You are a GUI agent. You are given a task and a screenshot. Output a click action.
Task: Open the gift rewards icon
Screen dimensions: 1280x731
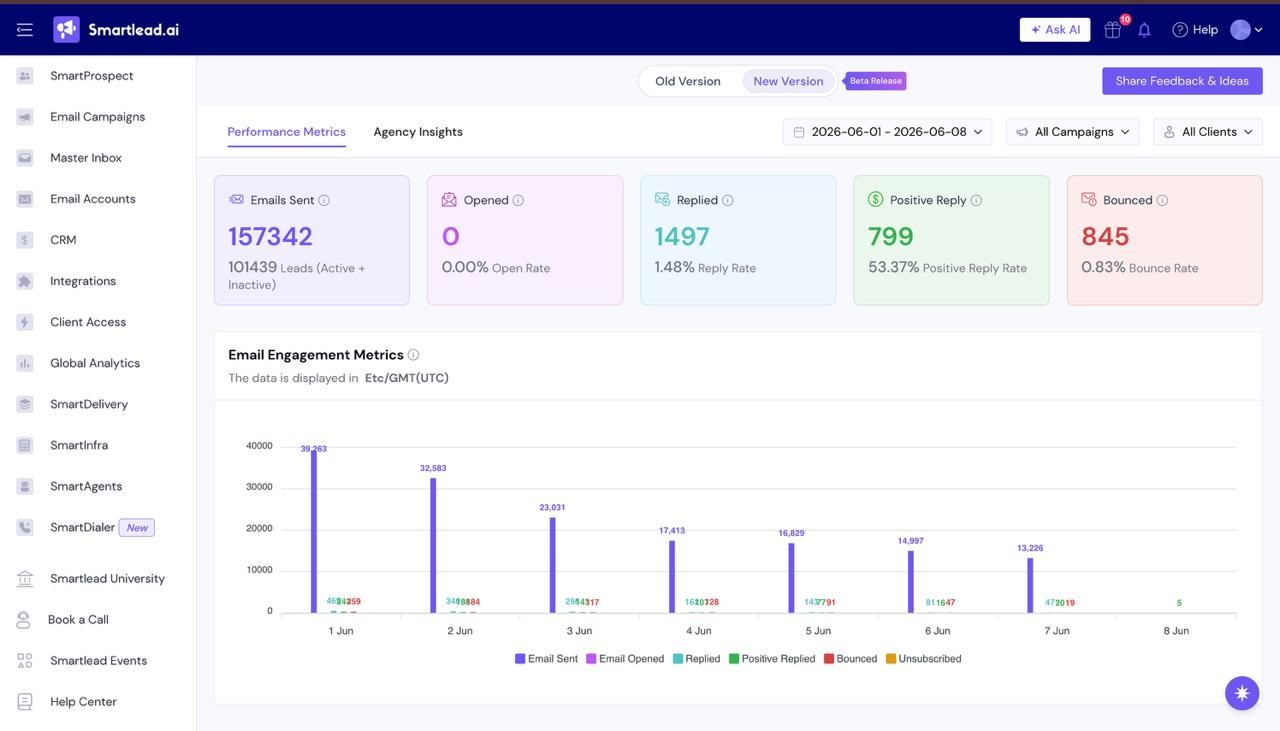(1112, 30)
